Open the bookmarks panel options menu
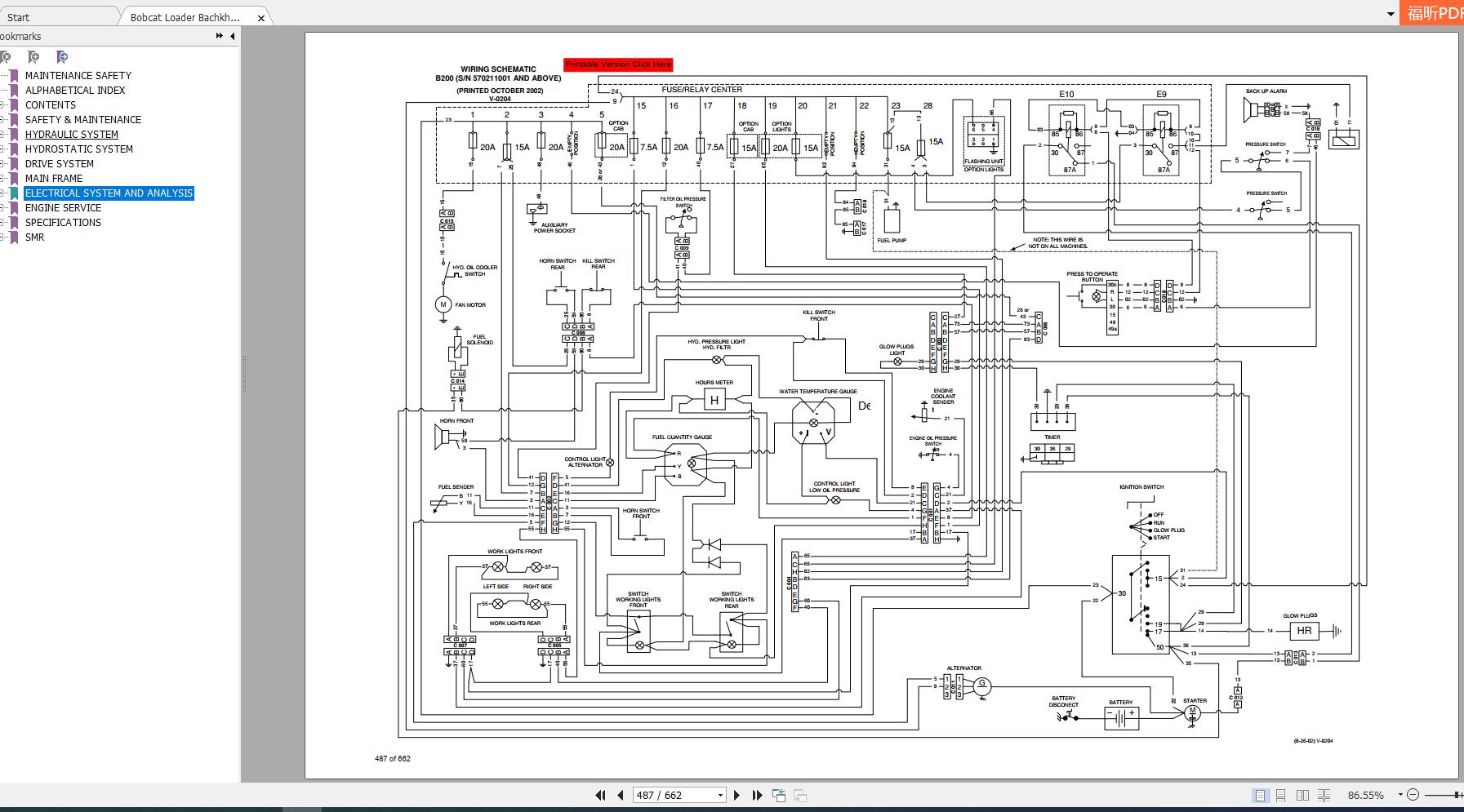This screenshot has width=1464, height=812. tap(219, 36)
